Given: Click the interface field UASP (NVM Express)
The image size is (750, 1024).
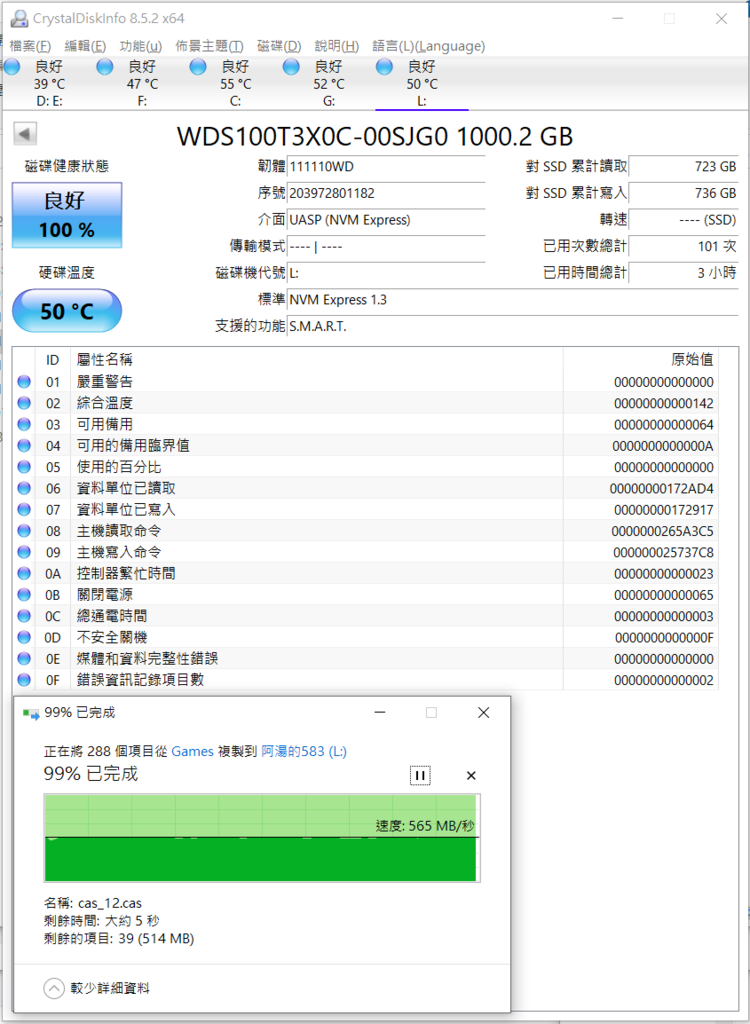Looking at the screenshot, I should coord(386,220).
